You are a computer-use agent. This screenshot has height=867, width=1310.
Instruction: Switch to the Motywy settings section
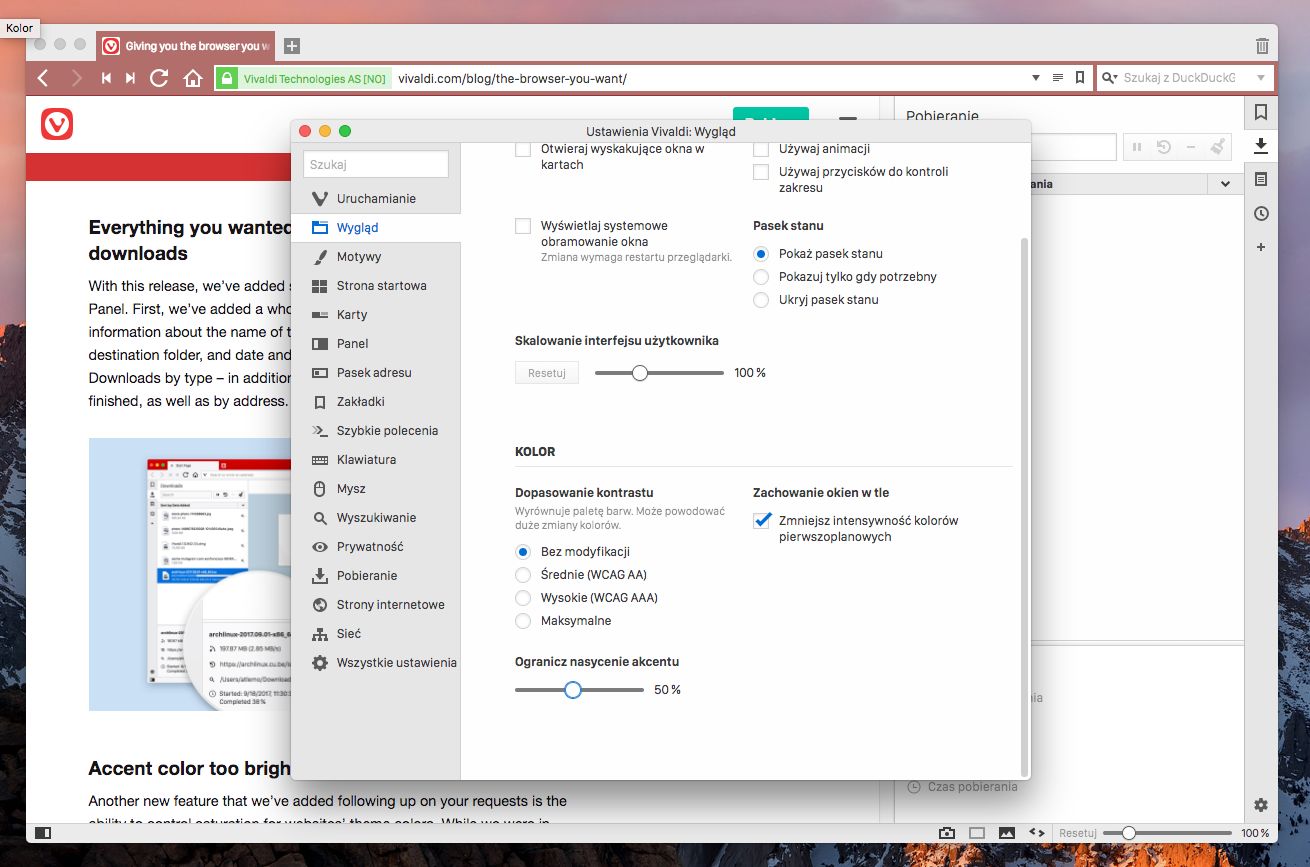pos(376,257)
